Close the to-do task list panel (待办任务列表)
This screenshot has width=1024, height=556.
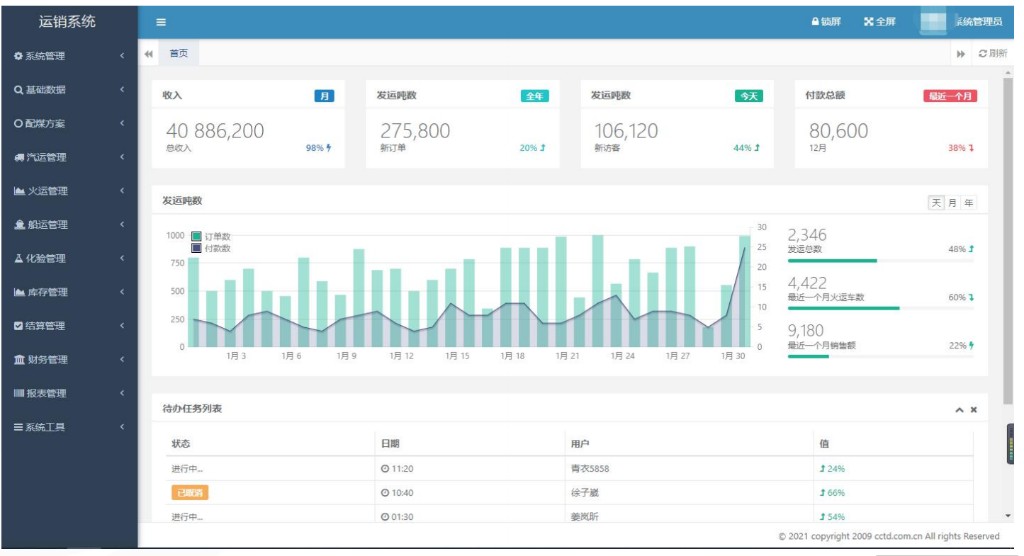(973, 410)
